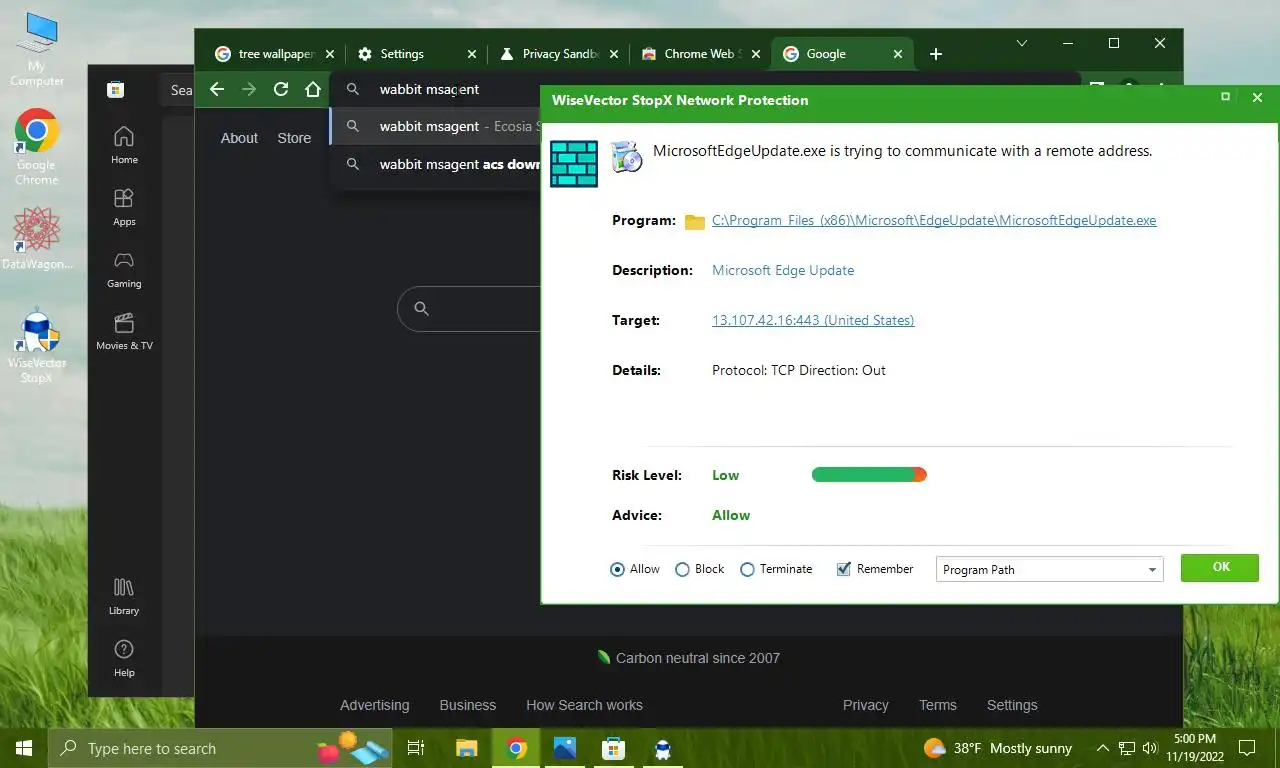This screenshot has width=1280, height=768.
Task: Open the Store link on Google page
Action: 294,138
